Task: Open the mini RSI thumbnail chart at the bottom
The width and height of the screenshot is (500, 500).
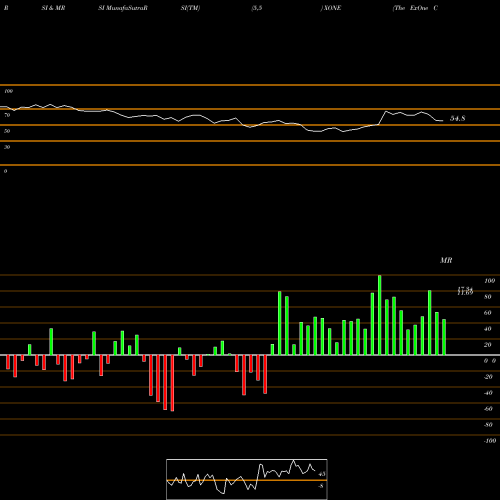Action: 247,479
